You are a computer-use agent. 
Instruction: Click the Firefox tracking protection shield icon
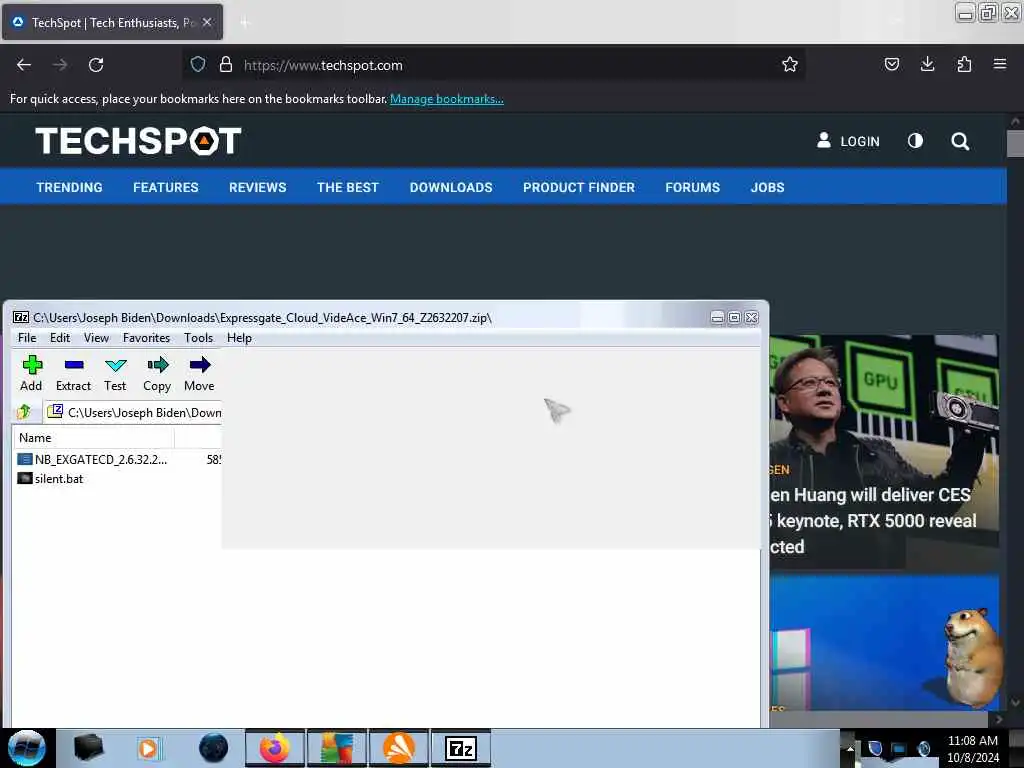pos(198,64)
